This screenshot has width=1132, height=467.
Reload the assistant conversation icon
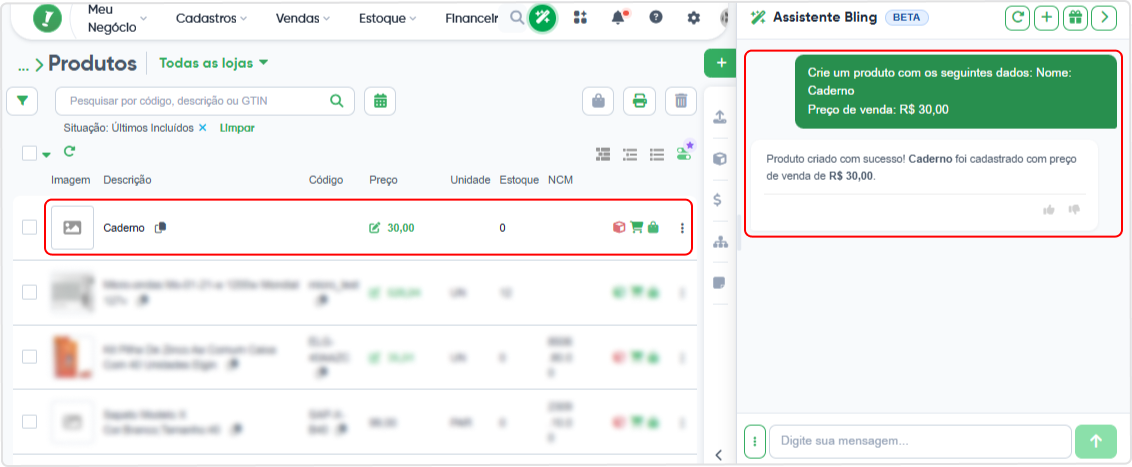coord(1017,18)
